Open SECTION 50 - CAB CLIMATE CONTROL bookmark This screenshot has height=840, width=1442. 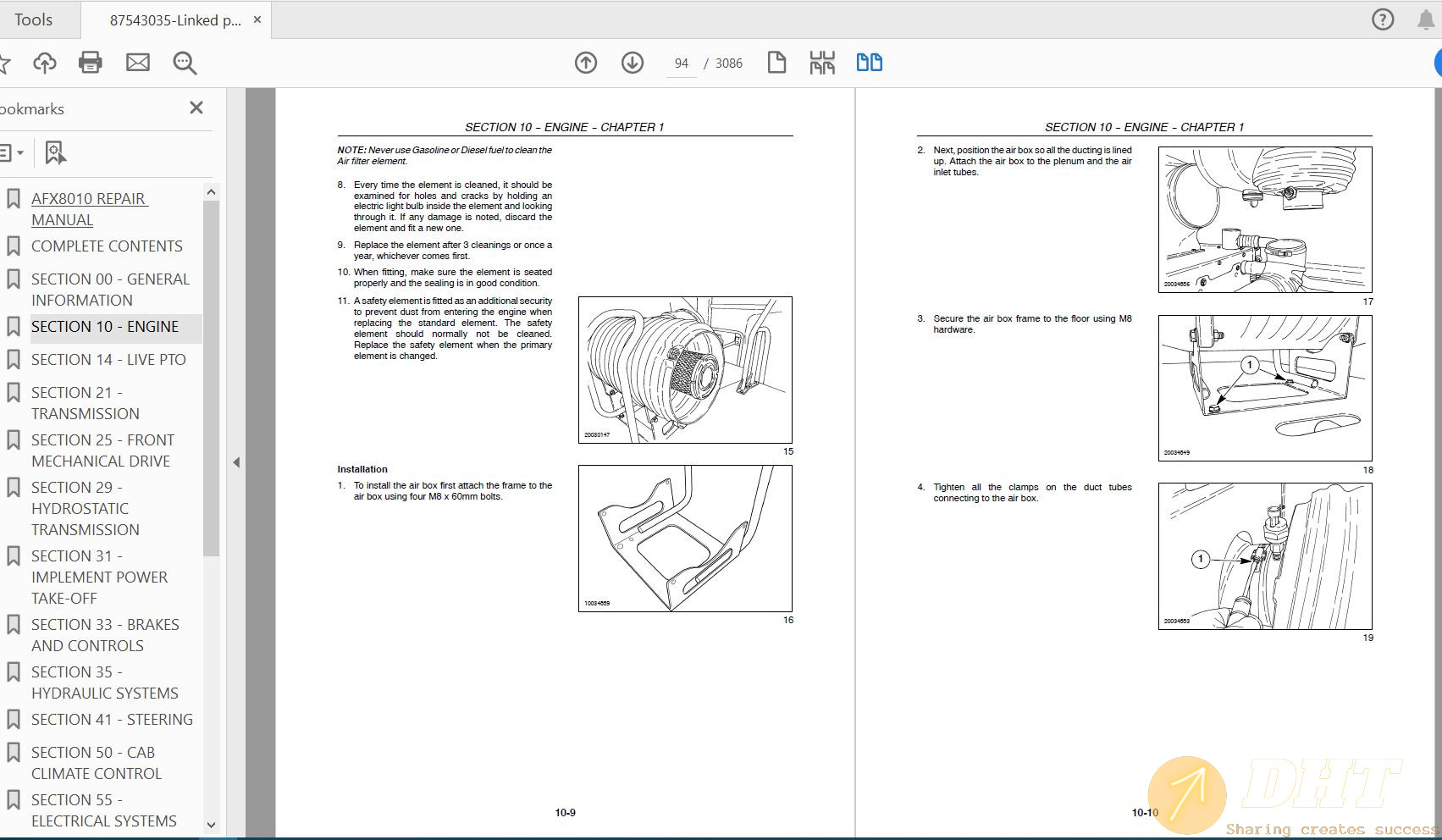(97, 763)
